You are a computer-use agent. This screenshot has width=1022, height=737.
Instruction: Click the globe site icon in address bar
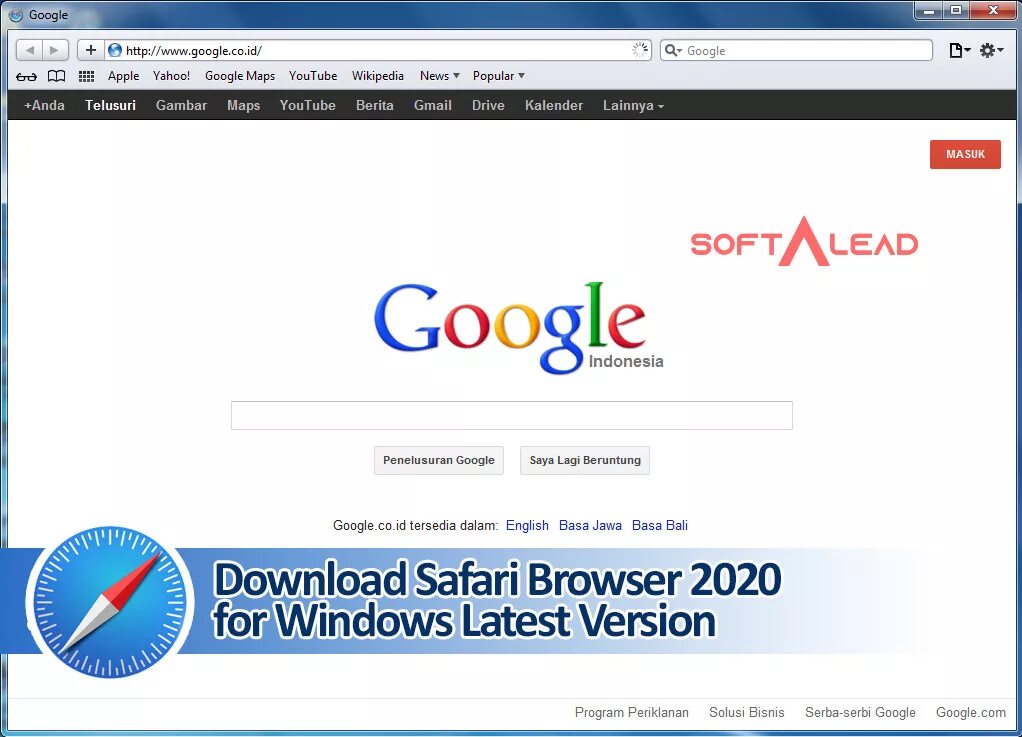coord(115,50)
